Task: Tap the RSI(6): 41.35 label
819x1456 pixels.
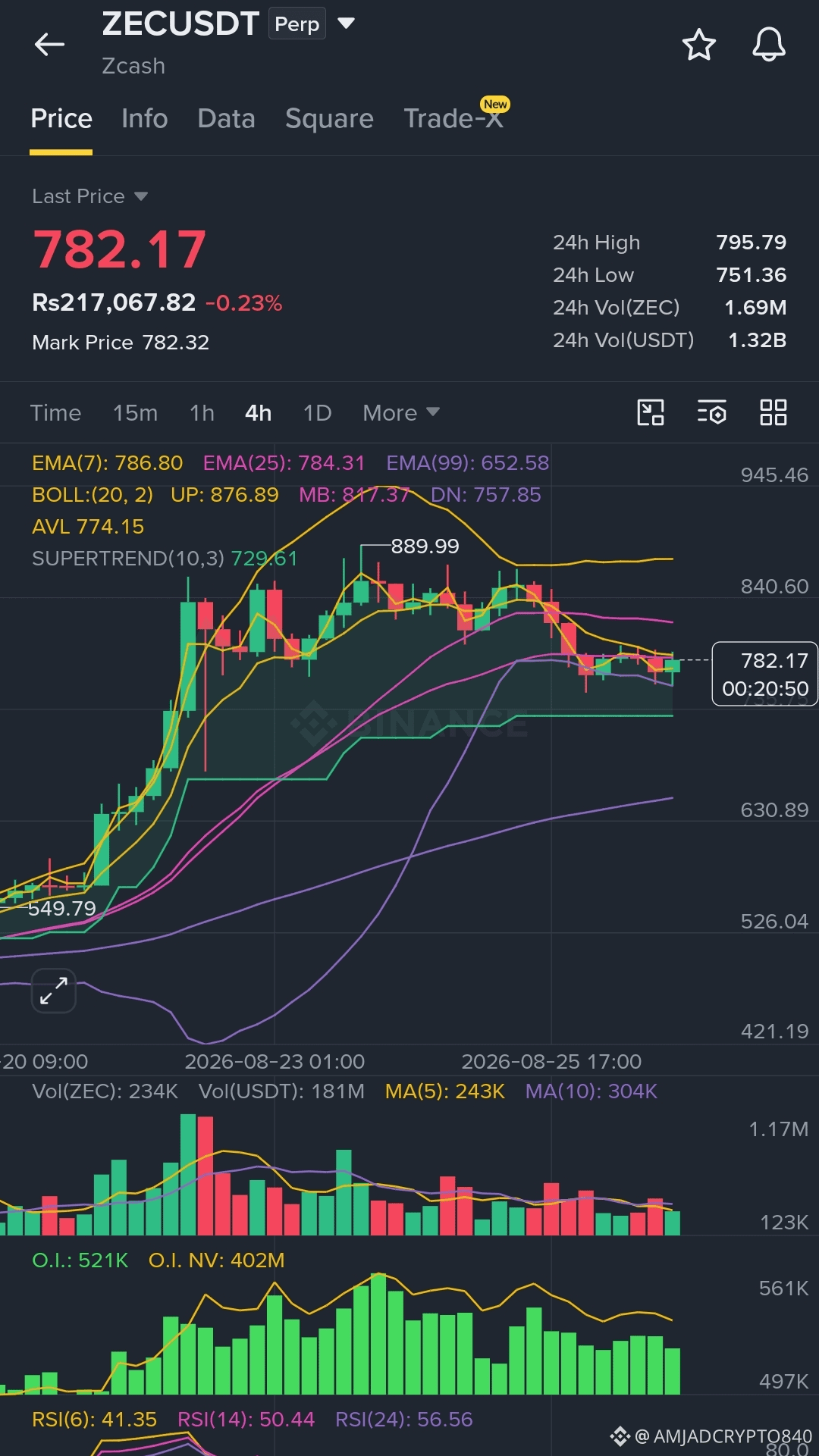Action: coord(94,1420)
